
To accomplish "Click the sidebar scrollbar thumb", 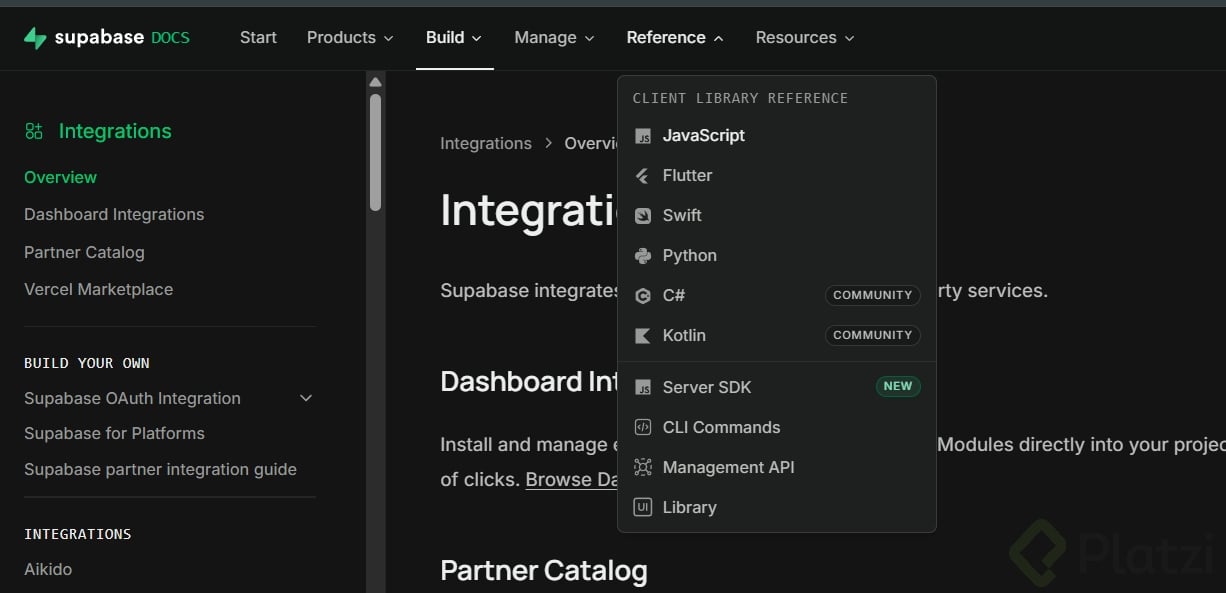I will click(376, 152).
